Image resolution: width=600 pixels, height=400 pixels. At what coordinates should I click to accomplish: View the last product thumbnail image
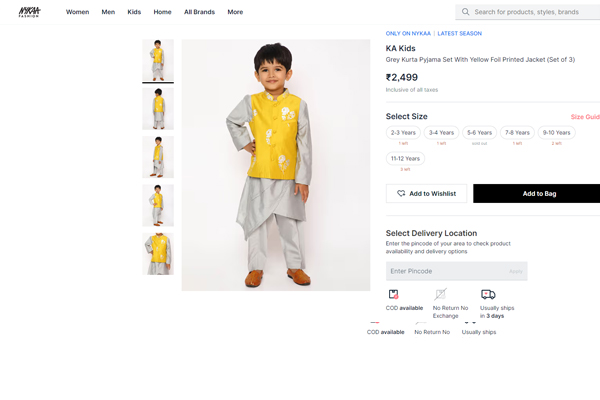tap(158, 254)
